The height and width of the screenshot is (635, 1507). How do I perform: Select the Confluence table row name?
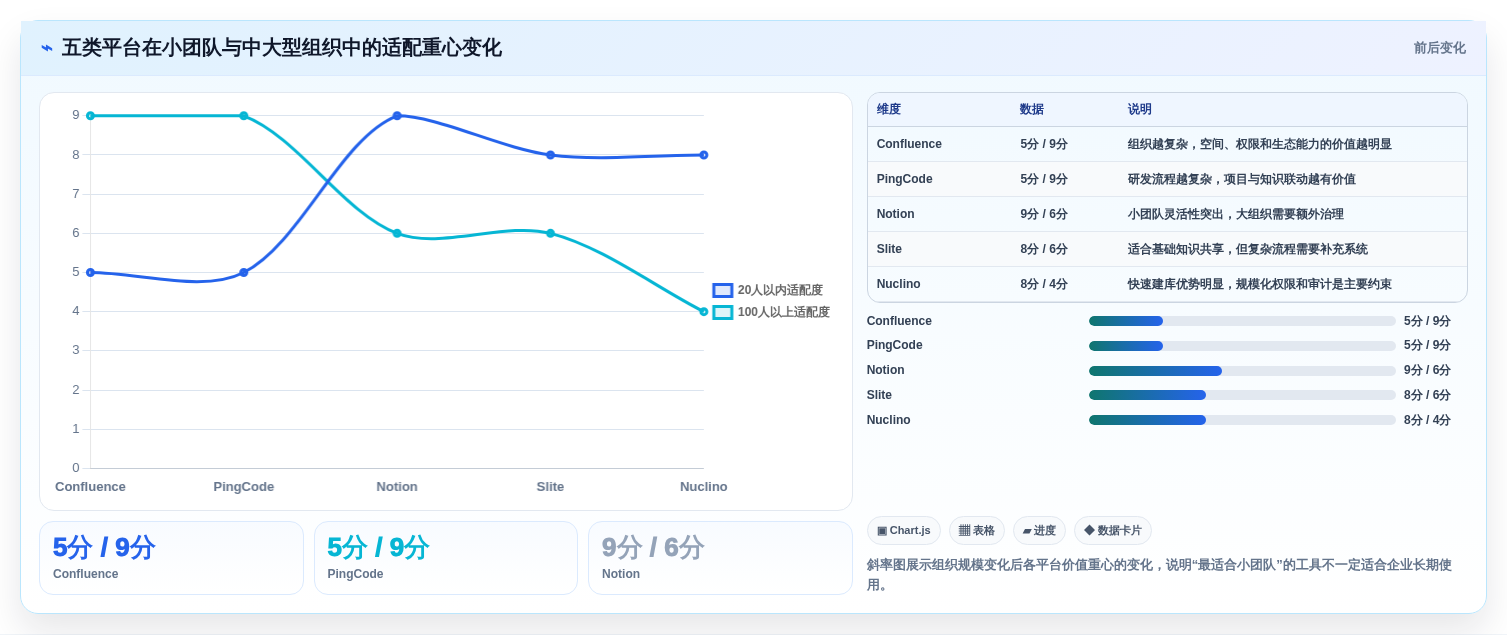tap(909, 144)
